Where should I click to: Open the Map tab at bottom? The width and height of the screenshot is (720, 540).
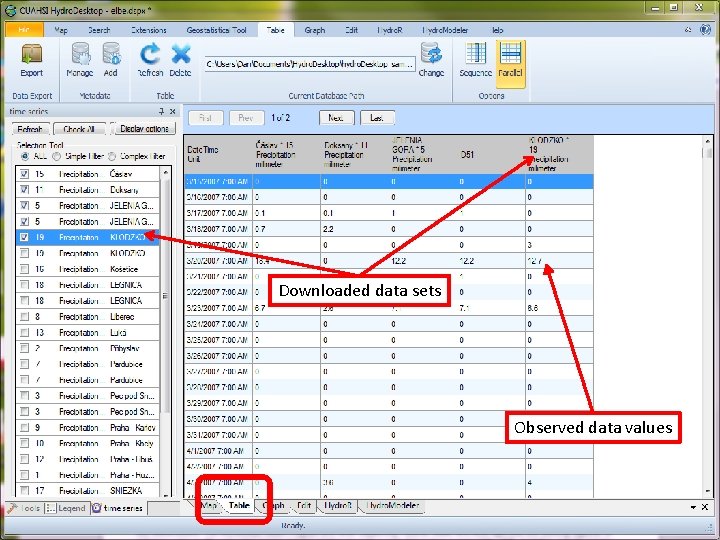[x=210, y=506]
